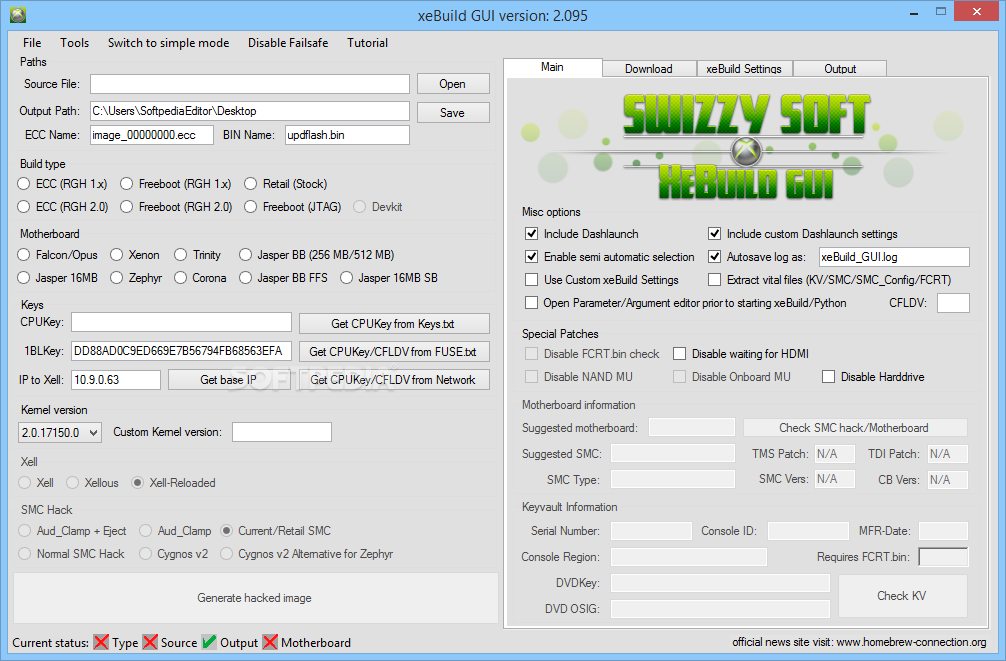Choose Jasper BB FFS motherboard
The height and width of the screenshot is (661, 1006).
coord(284,278)
